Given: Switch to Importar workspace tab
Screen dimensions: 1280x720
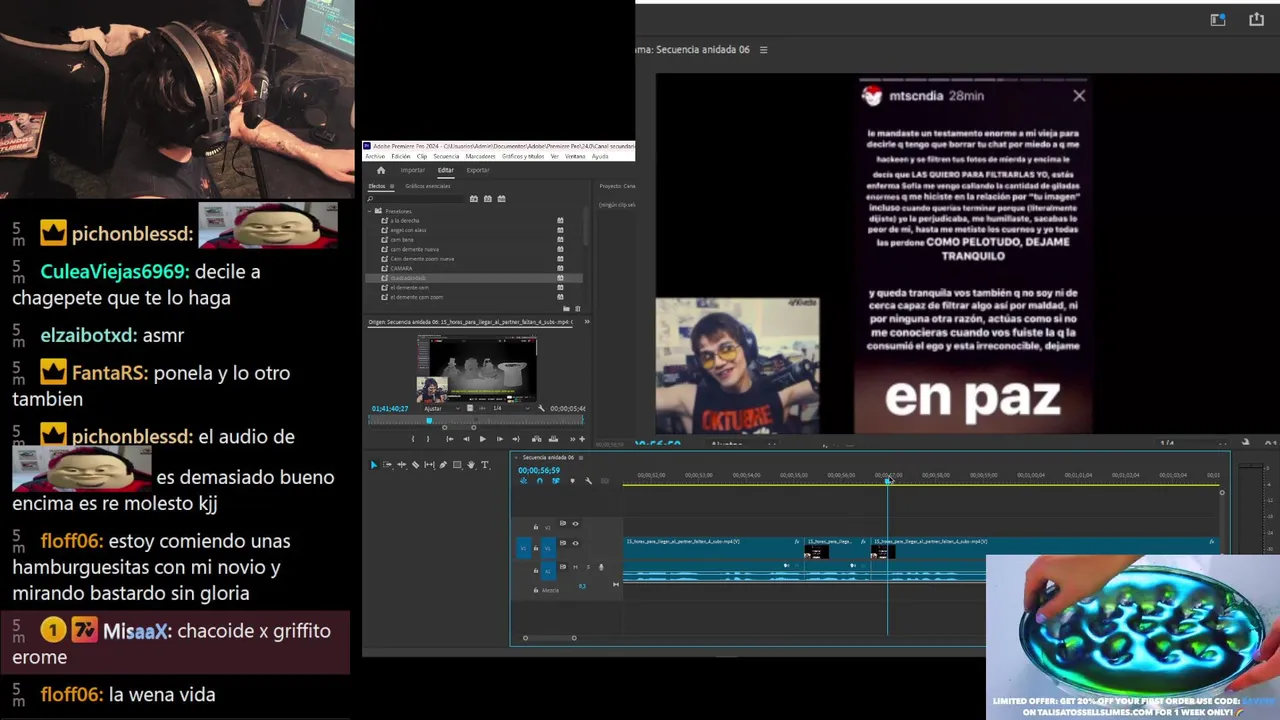Looking at the screenshot, I should click(x=412, y=170).
